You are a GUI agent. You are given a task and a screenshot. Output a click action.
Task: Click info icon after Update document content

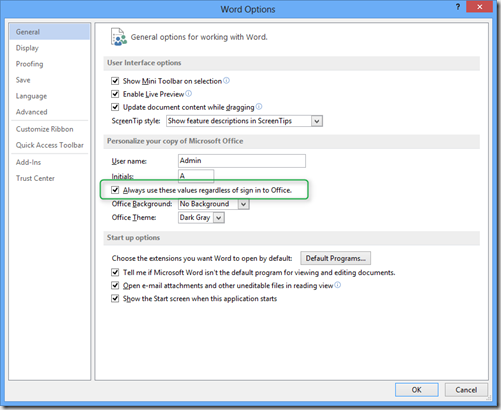pyautogui.click(x=259, y=107)
